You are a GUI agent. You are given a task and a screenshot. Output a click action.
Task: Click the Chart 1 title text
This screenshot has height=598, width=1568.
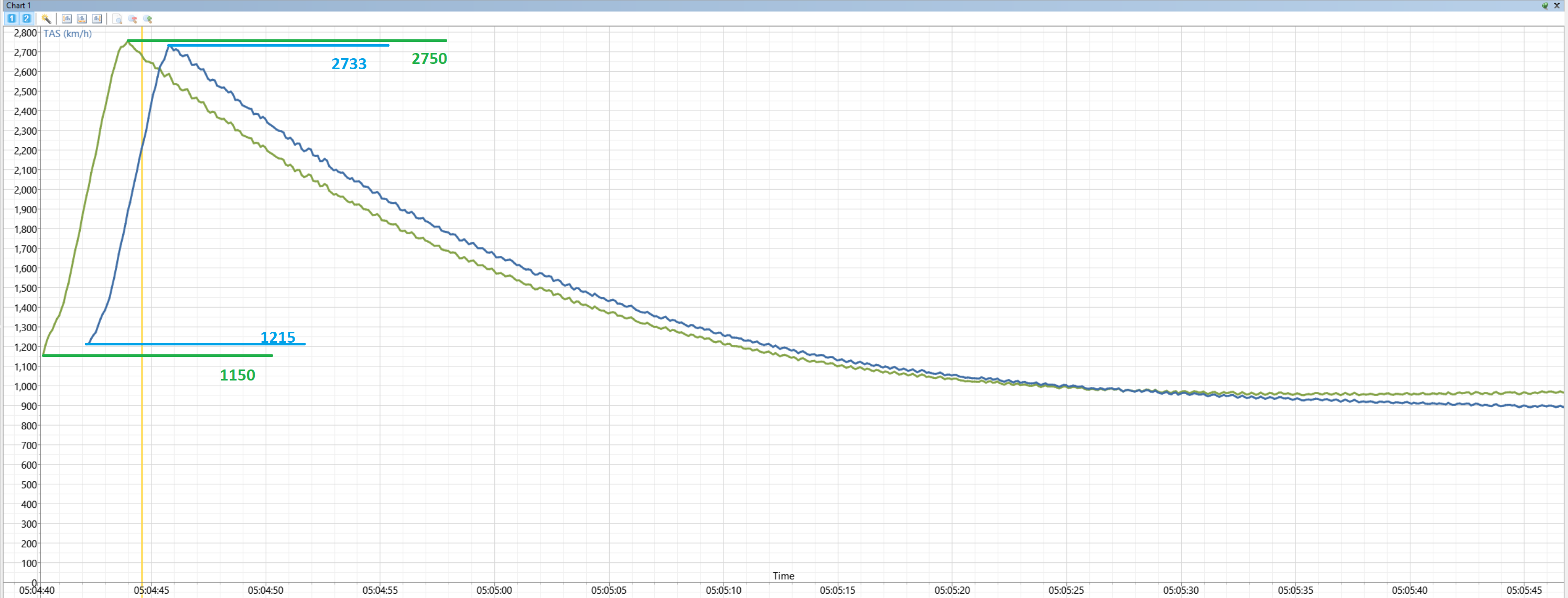click(18, 5)
